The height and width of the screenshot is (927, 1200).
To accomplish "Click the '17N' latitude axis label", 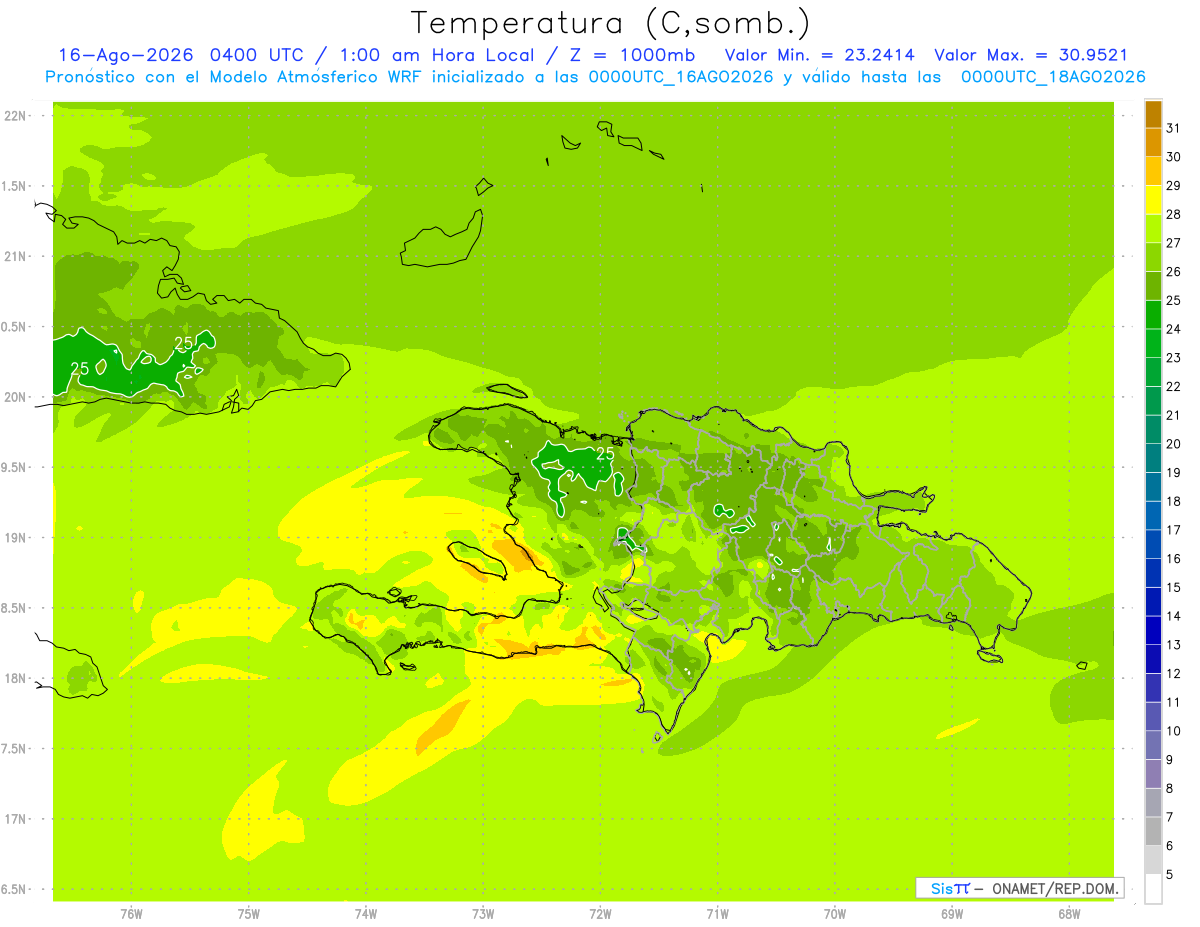I will pyautogui.click(x=16, y=819).
